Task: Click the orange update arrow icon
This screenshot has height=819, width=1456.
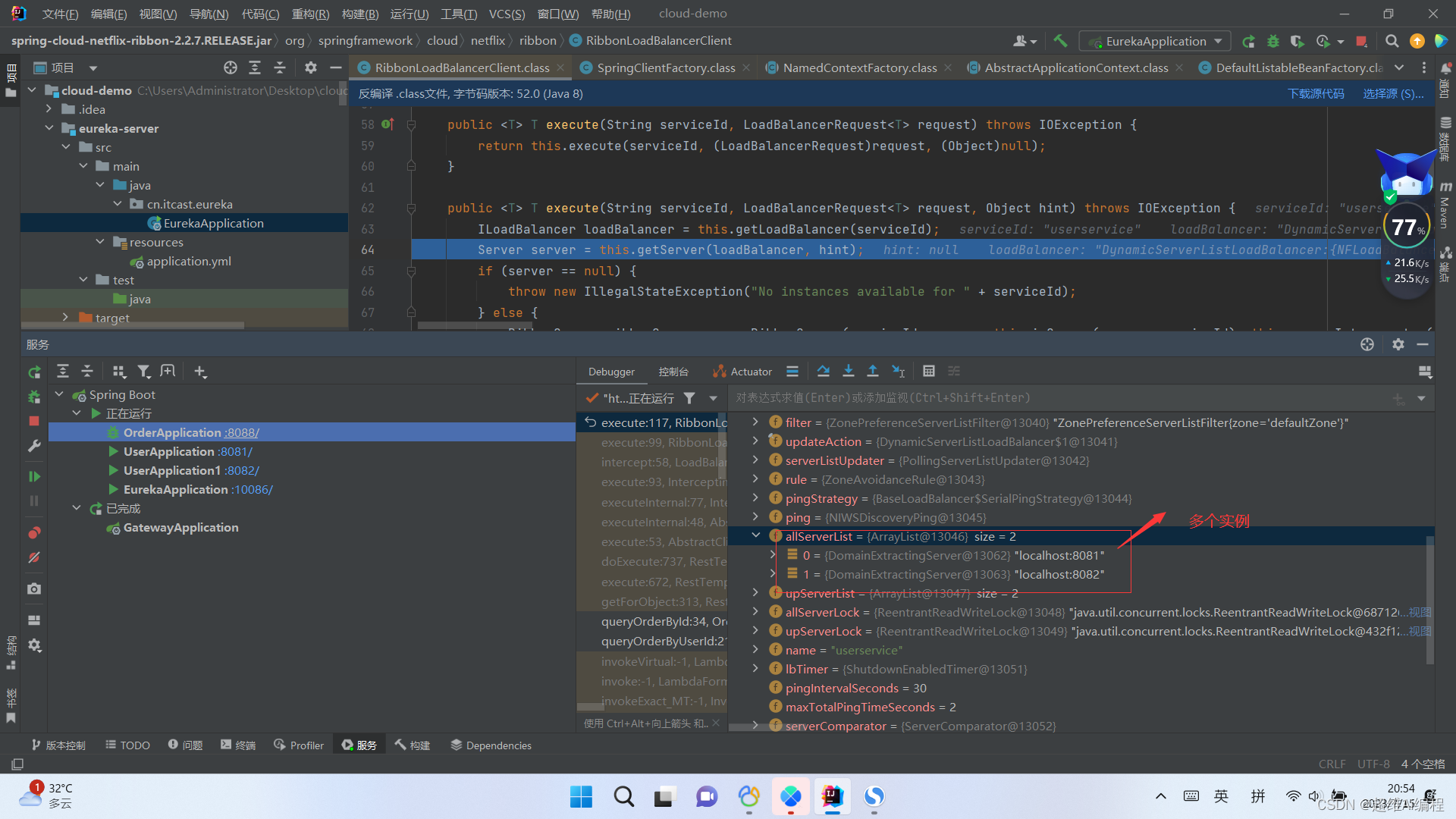Action: coord(1417,41)
